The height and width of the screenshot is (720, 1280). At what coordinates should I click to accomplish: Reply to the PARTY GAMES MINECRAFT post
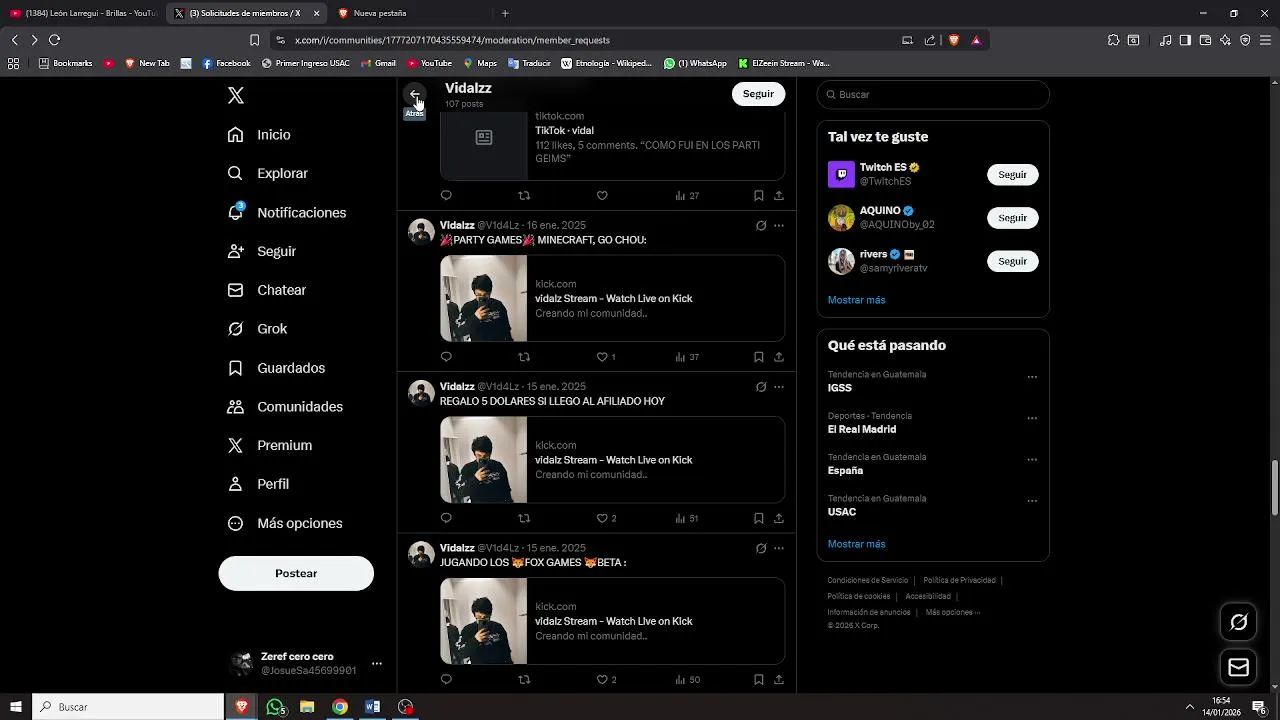coord(446,357)
